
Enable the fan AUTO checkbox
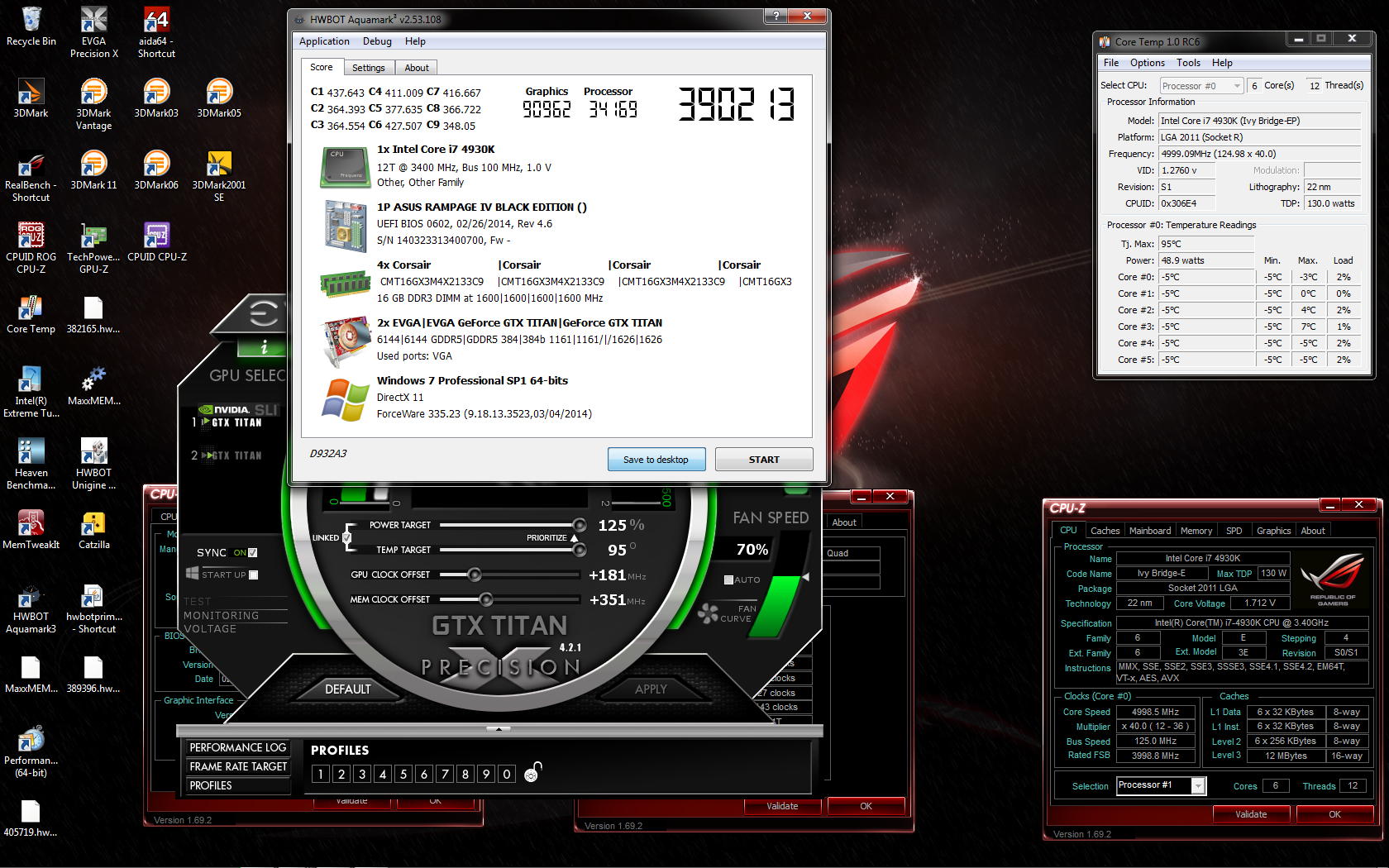coord(728,579)
